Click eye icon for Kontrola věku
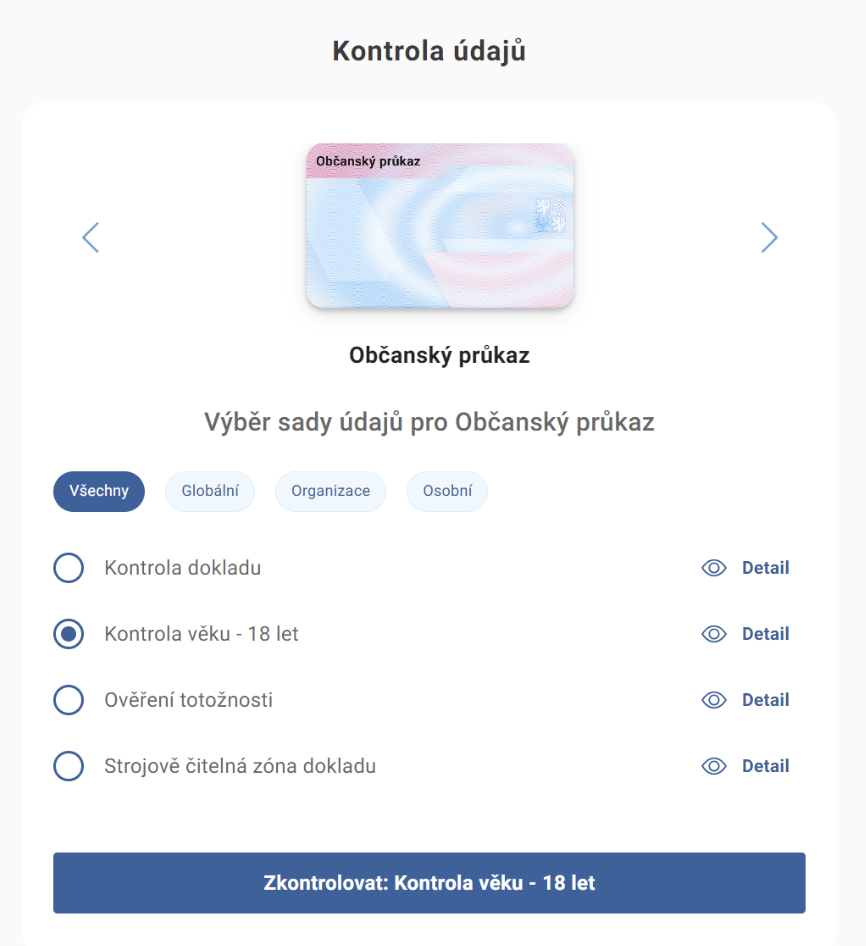The image size is (866, 946). click(x=713, y=634)
